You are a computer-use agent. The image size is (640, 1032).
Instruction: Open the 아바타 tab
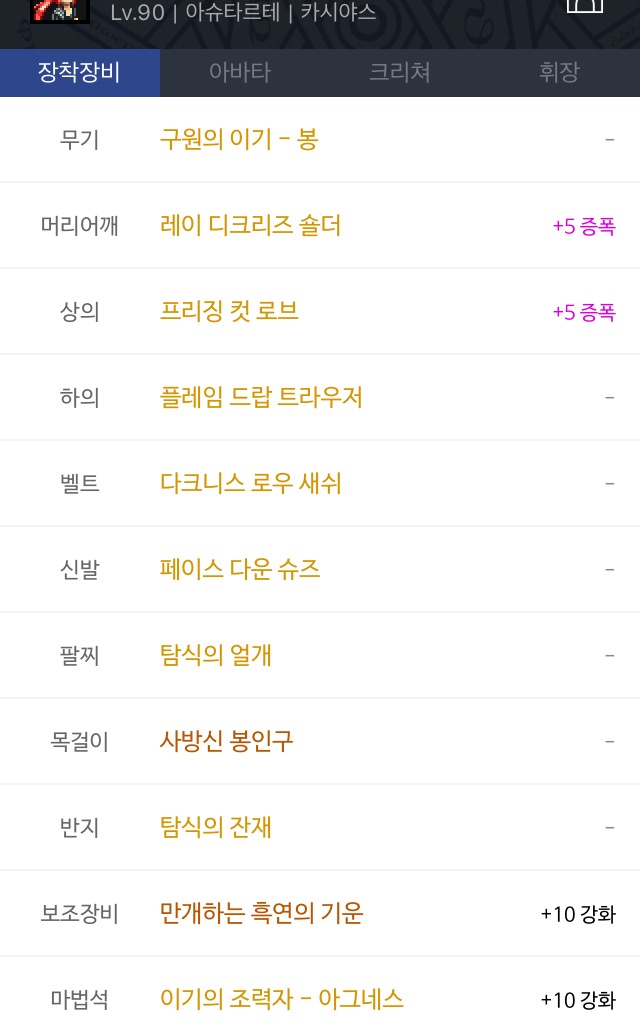240,73
